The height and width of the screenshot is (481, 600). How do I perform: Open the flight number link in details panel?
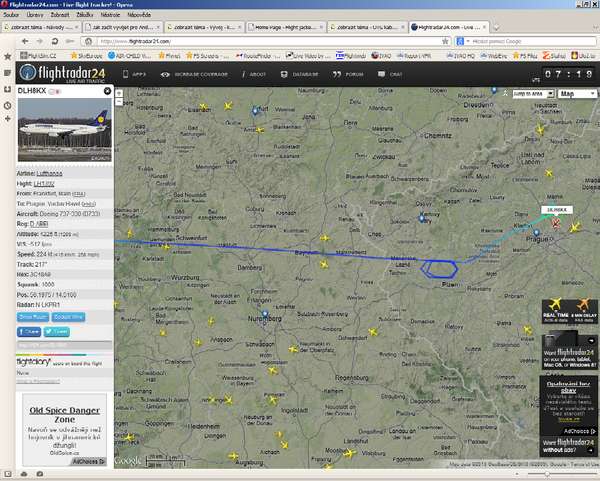[x=44, y=184]
